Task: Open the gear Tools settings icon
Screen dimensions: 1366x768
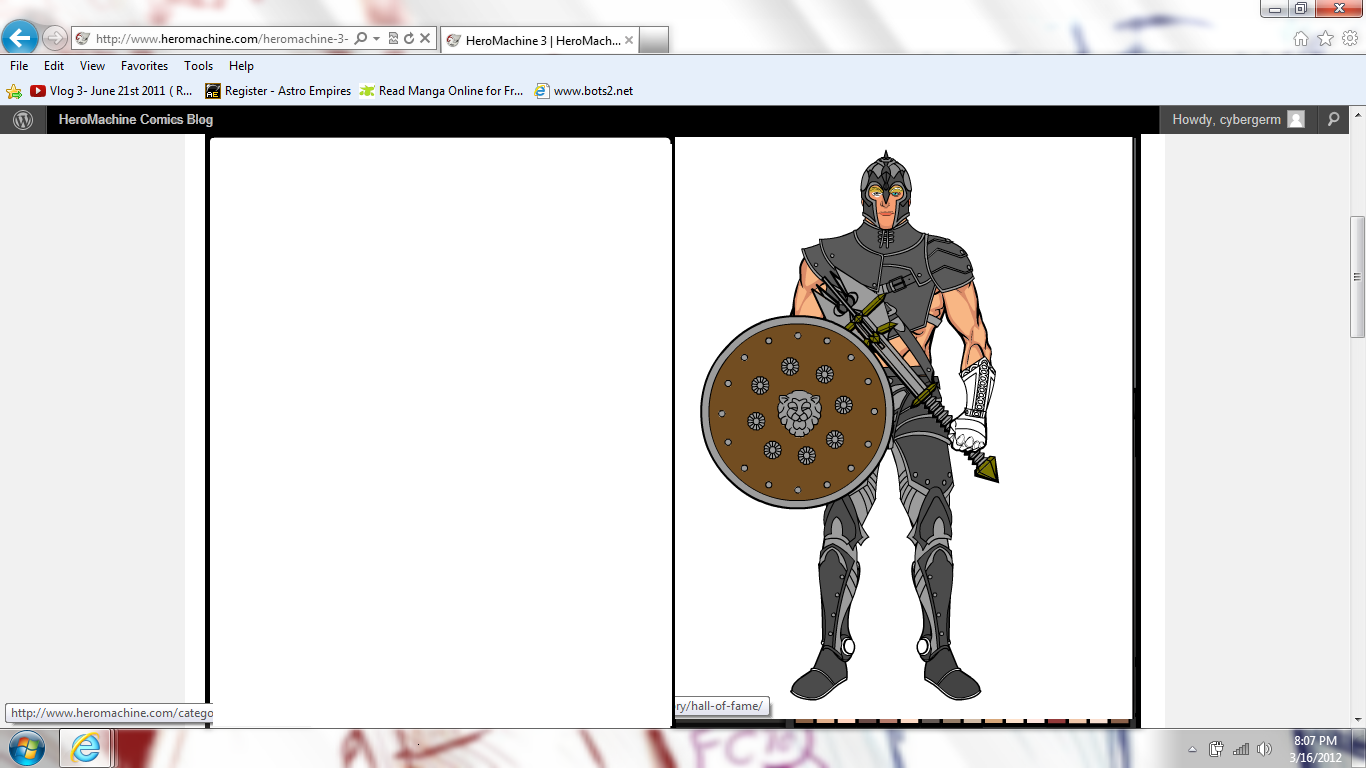Action: [x=1349, y=39]
